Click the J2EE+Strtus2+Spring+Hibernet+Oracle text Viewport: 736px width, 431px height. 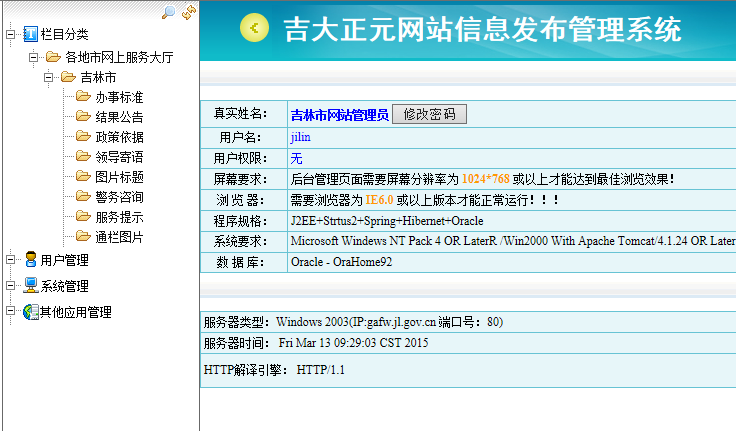coord(387,221)
